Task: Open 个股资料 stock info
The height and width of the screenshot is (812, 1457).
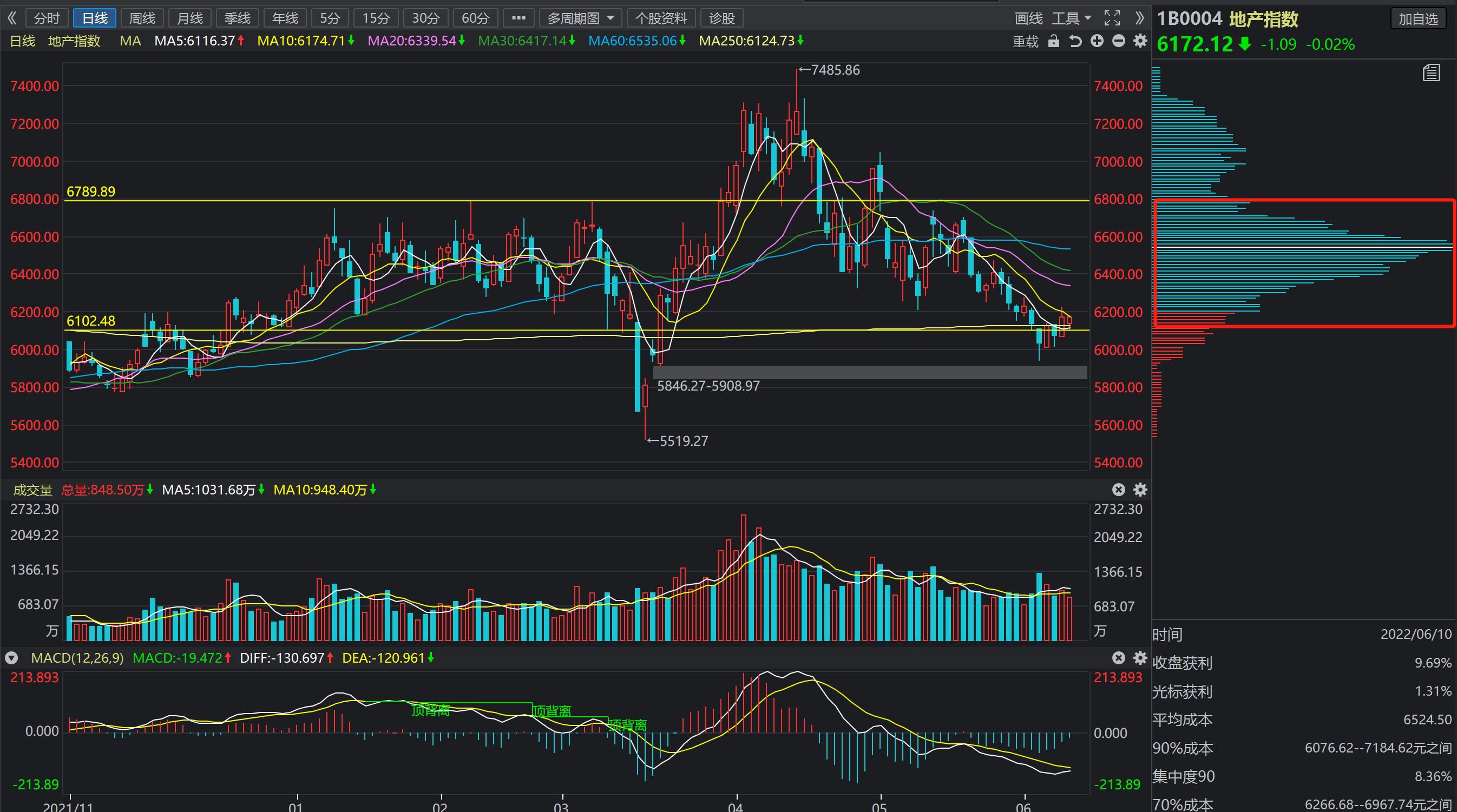Action: pos(661,18)
